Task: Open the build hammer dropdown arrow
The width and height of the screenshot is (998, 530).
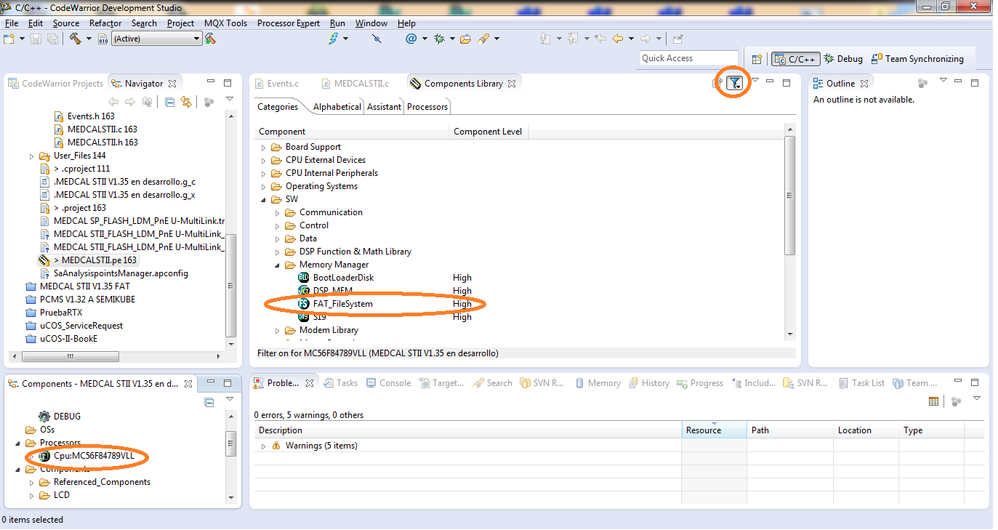Action: (x=88, y=39)
